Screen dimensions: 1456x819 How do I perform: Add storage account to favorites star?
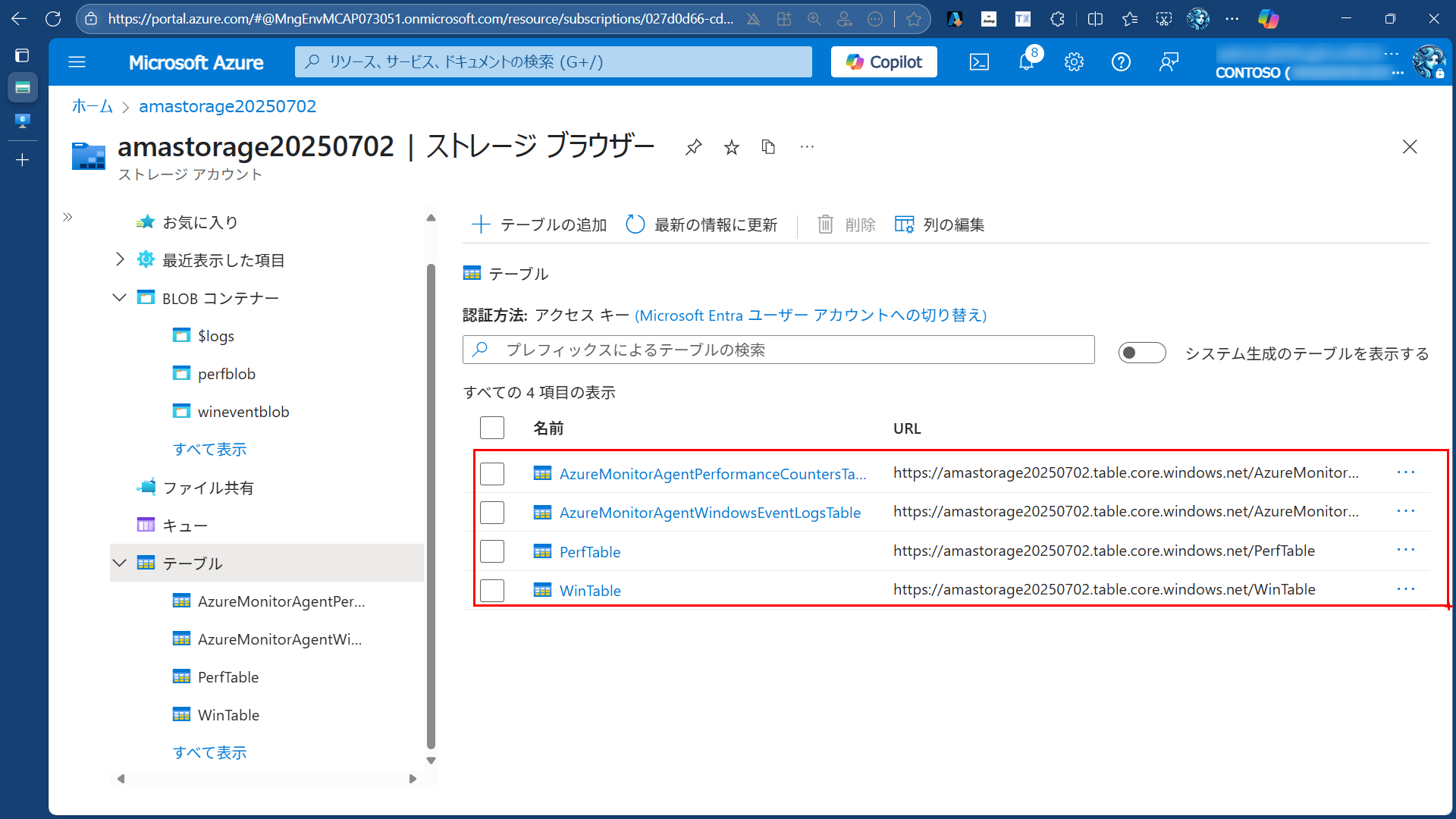tap(731, 147)
